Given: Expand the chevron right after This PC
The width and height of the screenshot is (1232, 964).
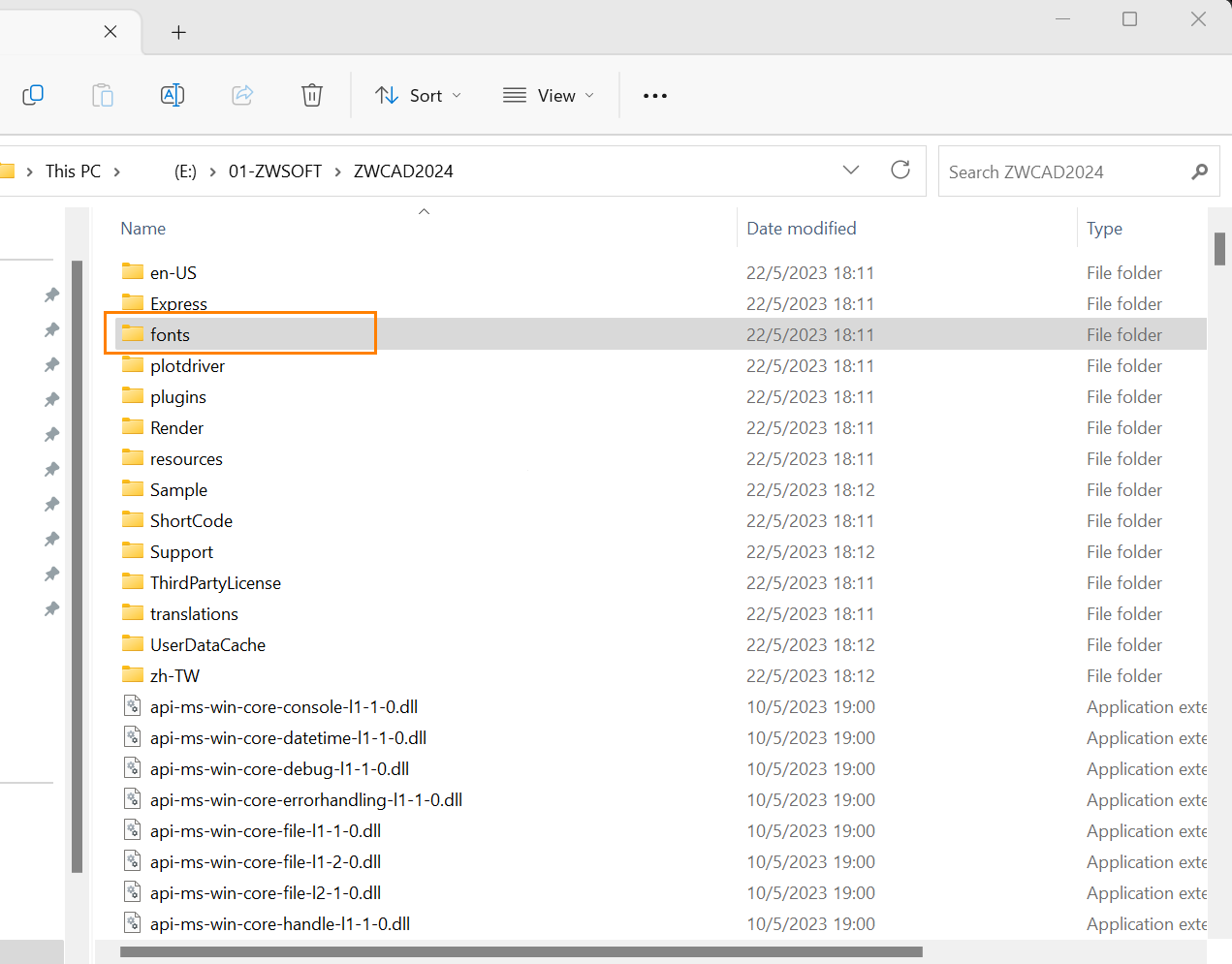Looking at the screenshot, I should coord(117,171).
